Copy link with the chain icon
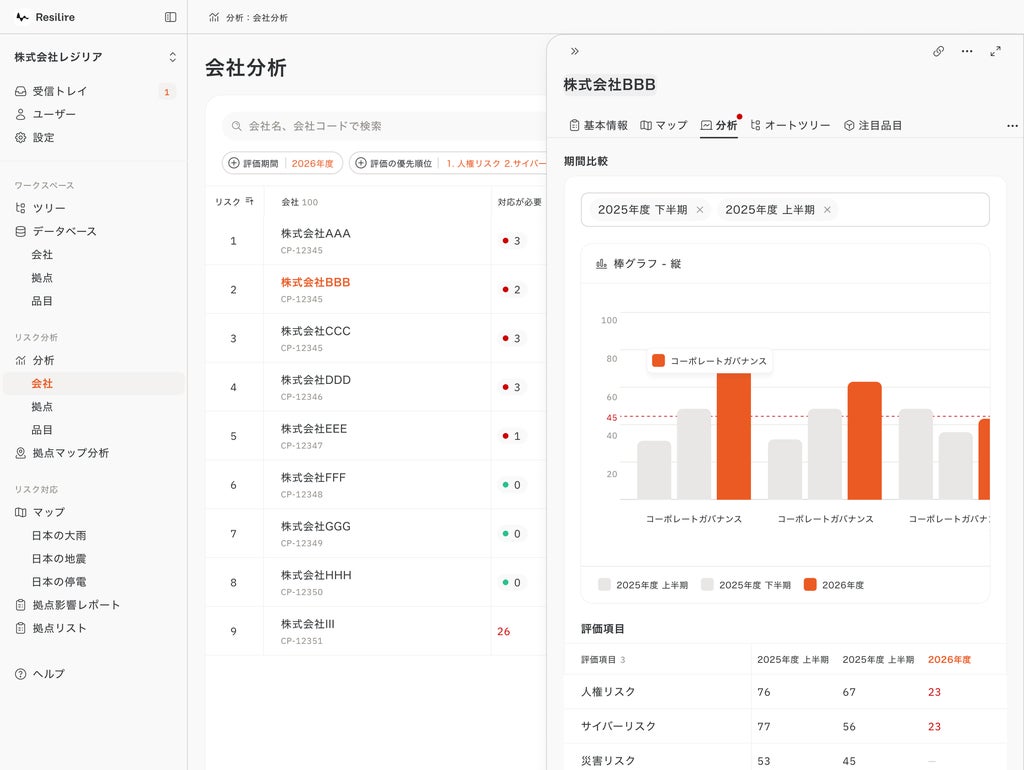 click(x=938, y=51)
